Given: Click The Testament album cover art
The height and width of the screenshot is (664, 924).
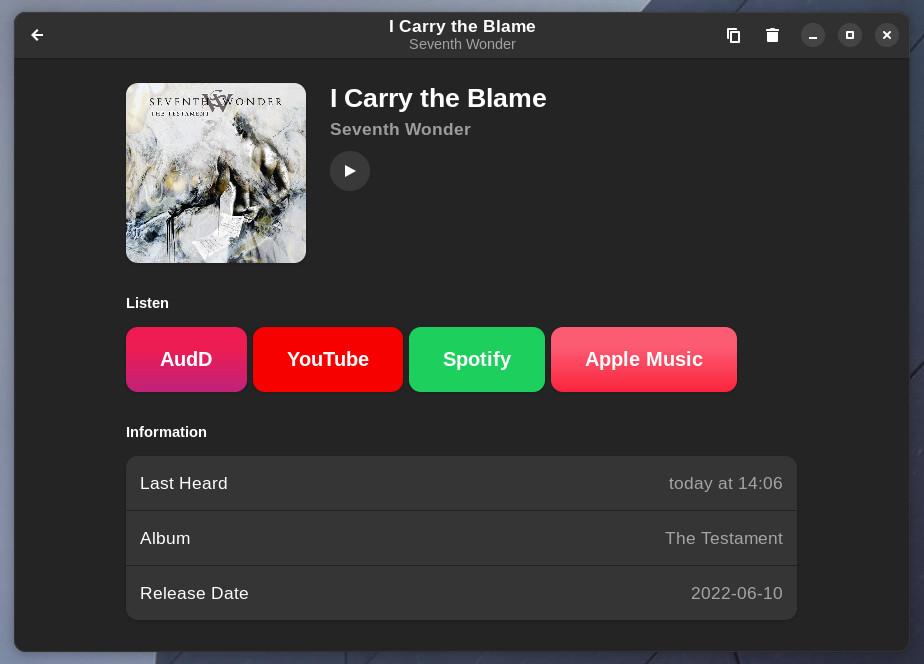Looking at the screenshot, I should (x=216, y=173).
